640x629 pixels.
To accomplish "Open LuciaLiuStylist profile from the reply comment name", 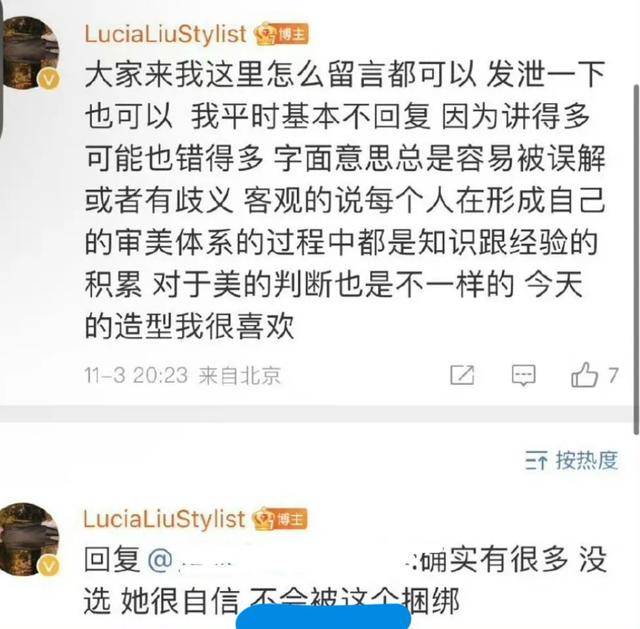I will point(164,519).
